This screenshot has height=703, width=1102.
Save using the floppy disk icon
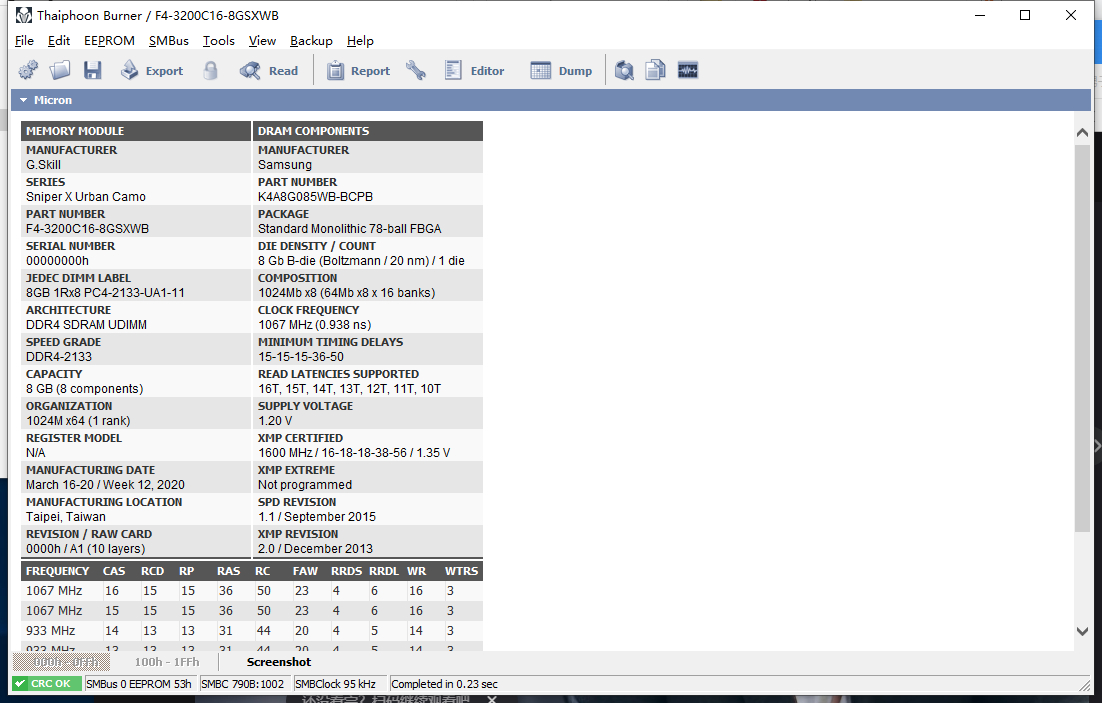(93, 70)
